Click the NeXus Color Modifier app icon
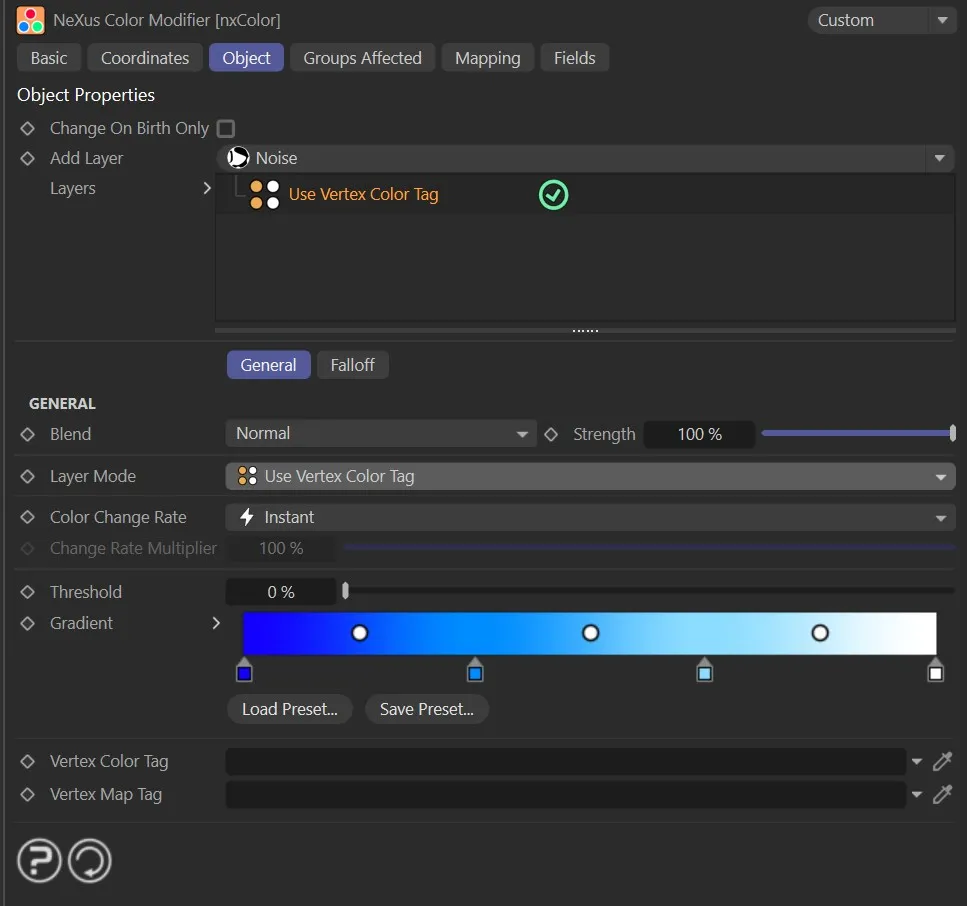967x906 pixels. tap(29, 20)
